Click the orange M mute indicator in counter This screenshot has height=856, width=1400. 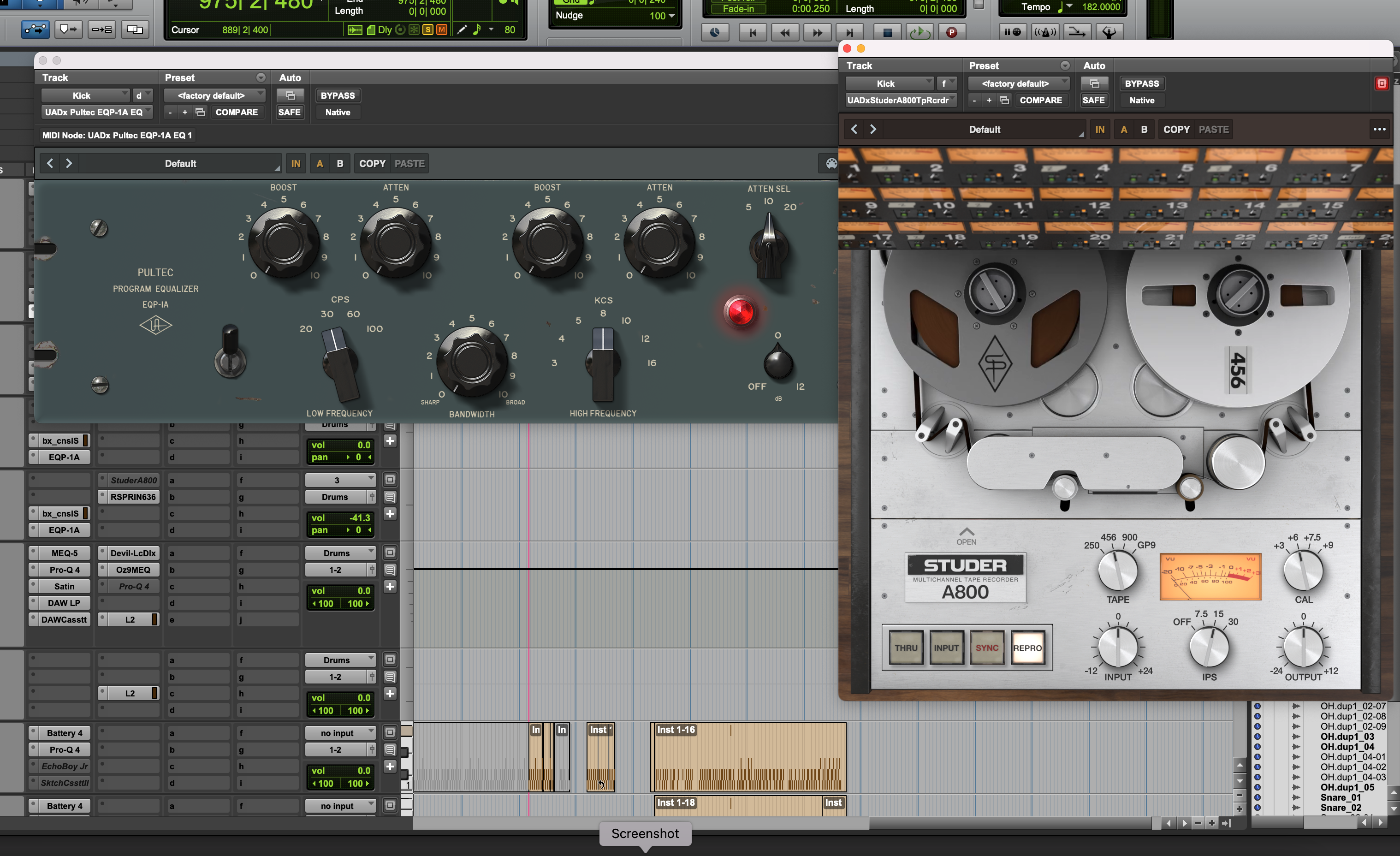coord(441,30)
